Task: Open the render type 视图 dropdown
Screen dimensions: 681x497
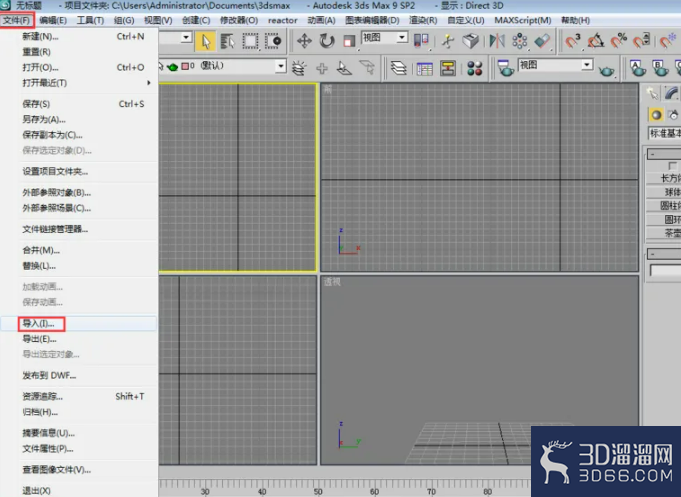Action: [587, 65]
